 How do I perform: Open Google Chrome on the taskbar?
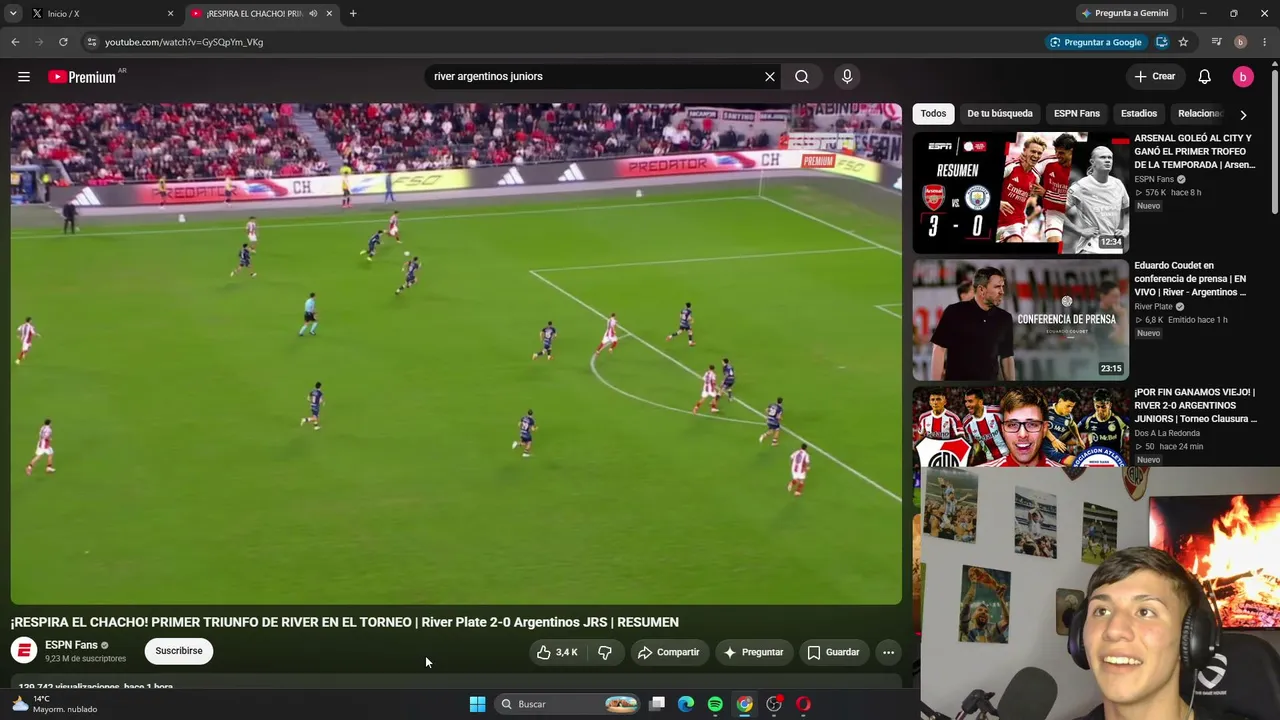745,704
